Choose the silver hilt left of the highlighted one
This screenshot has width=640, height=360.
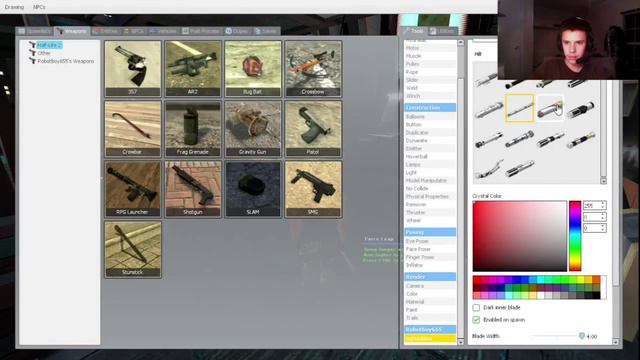[x=489, y=109]
